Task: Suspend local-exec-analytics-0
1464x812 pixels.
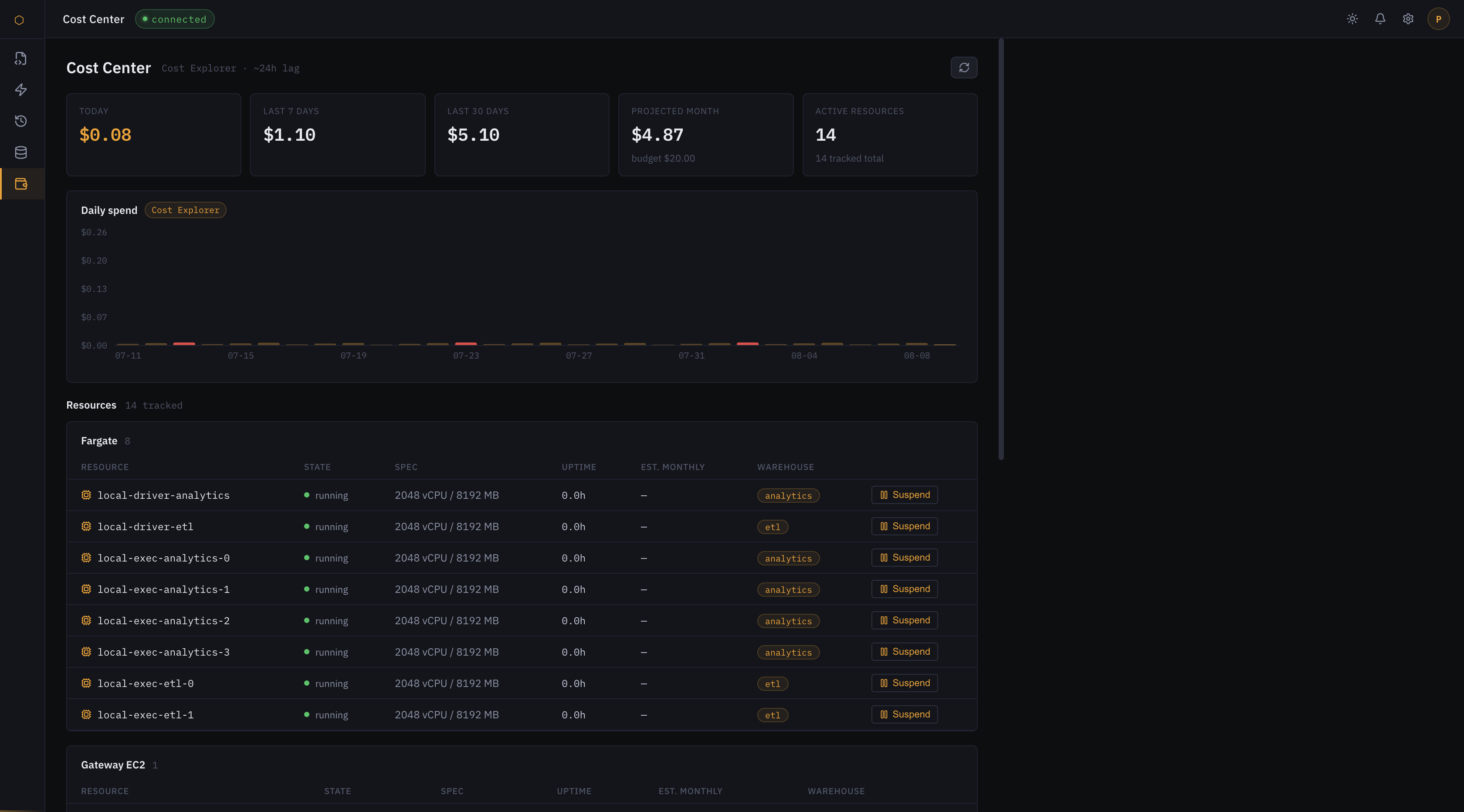Action: 904,558
